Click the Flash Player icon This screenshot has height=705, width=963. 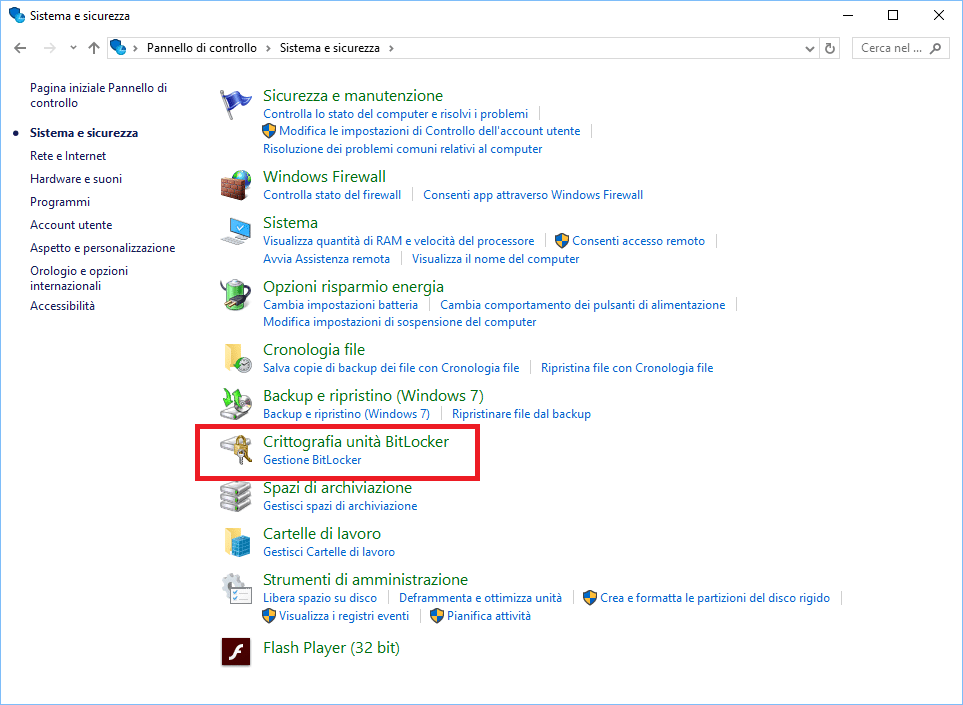236,652
